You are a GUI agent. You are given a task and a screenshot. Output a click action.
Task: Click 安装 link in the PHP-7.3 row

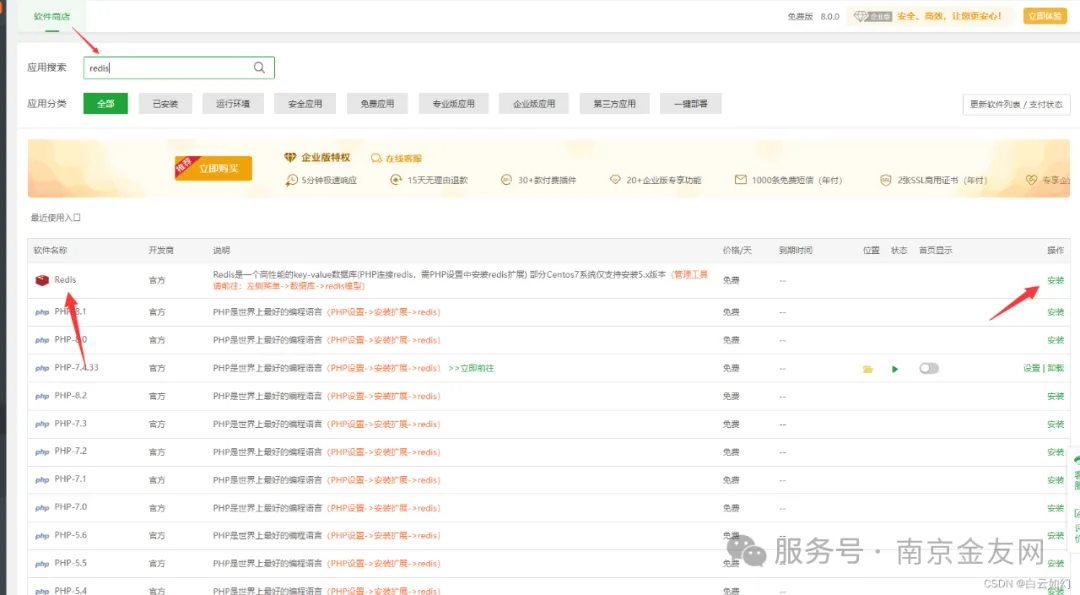pos(1055,424)
